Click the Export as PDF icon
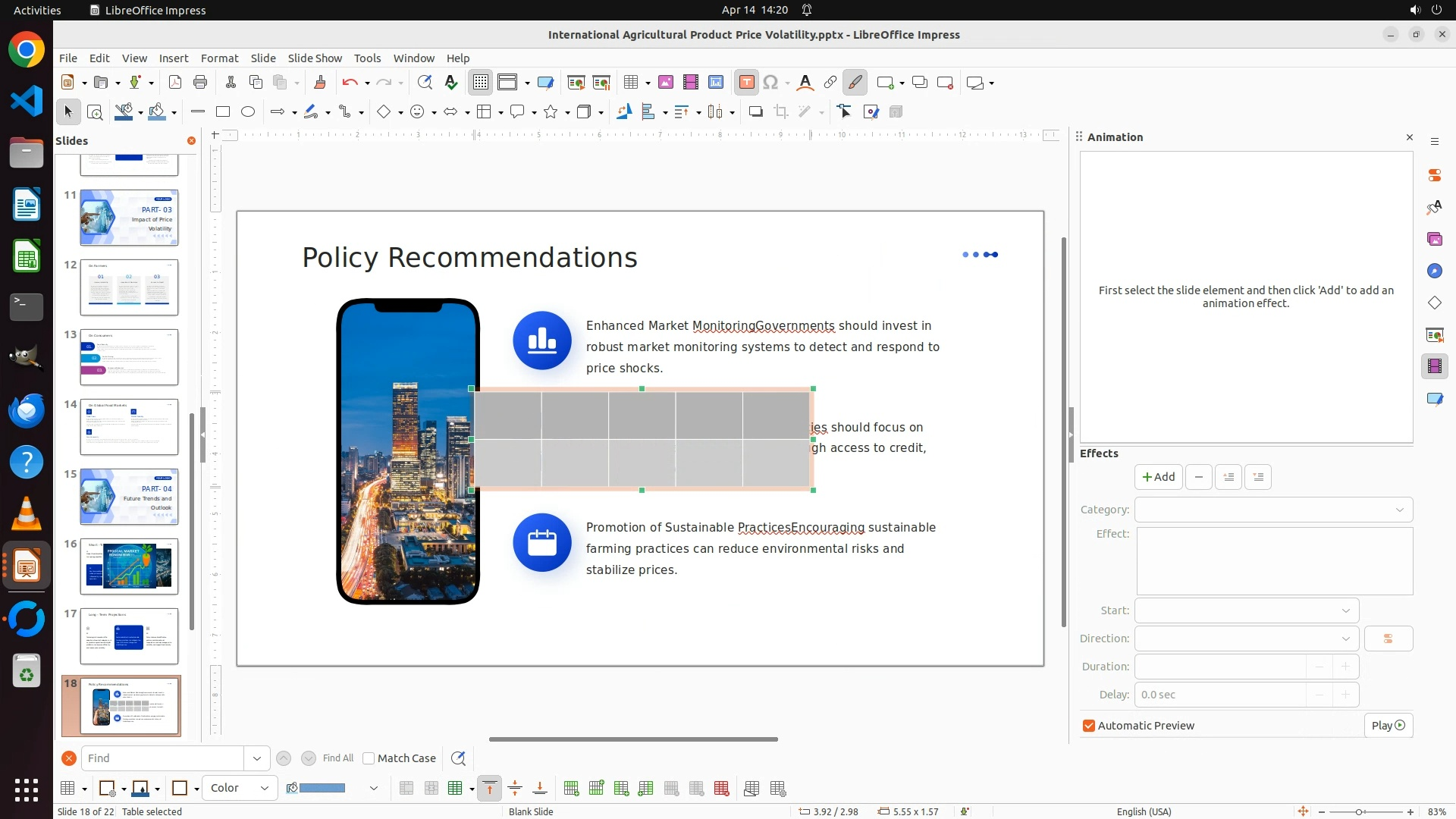The width and height of the screenshot is (1456, 819). pos(175,83)
